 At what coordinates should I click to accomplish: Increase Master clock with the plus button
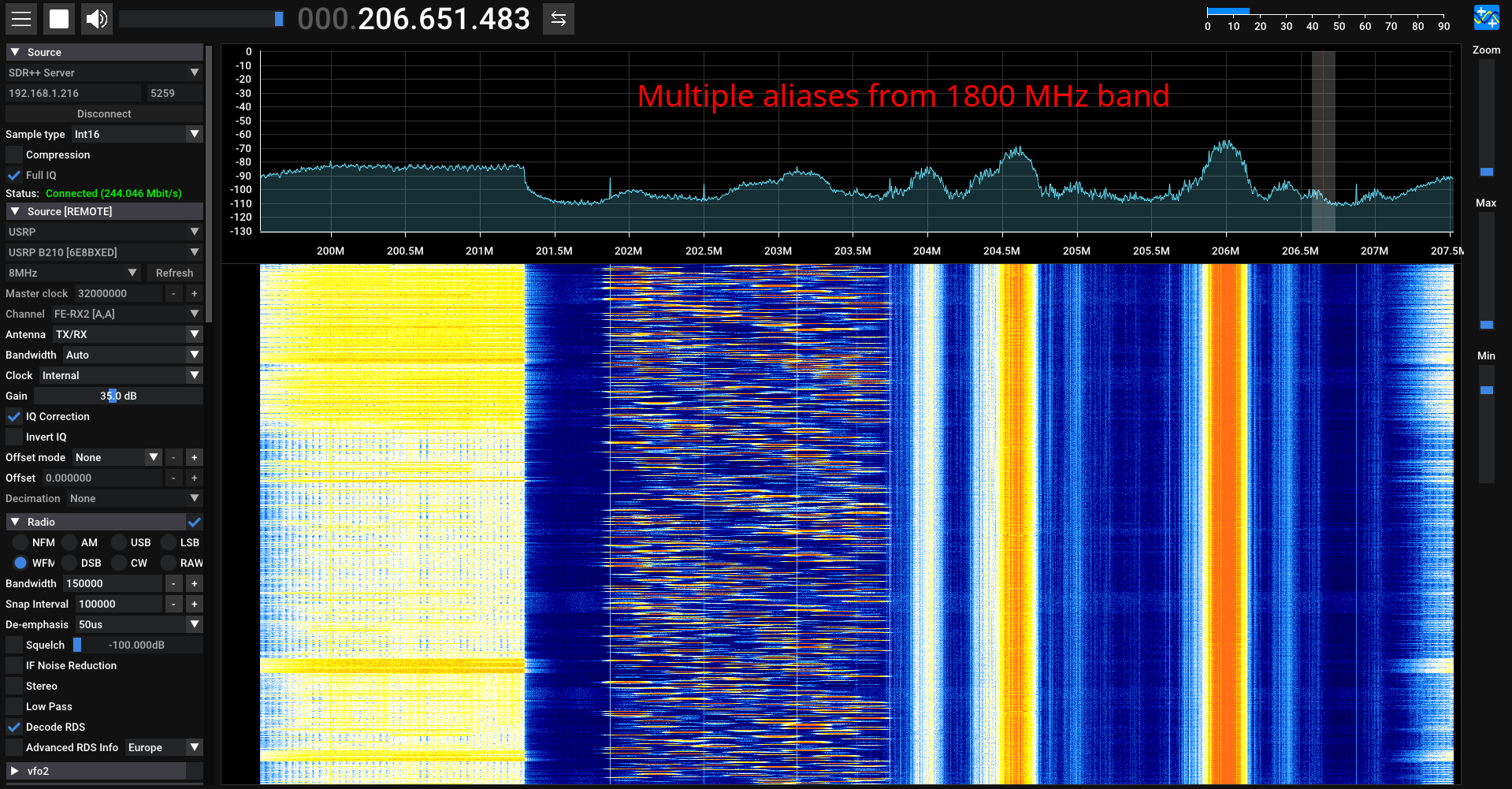194,293
